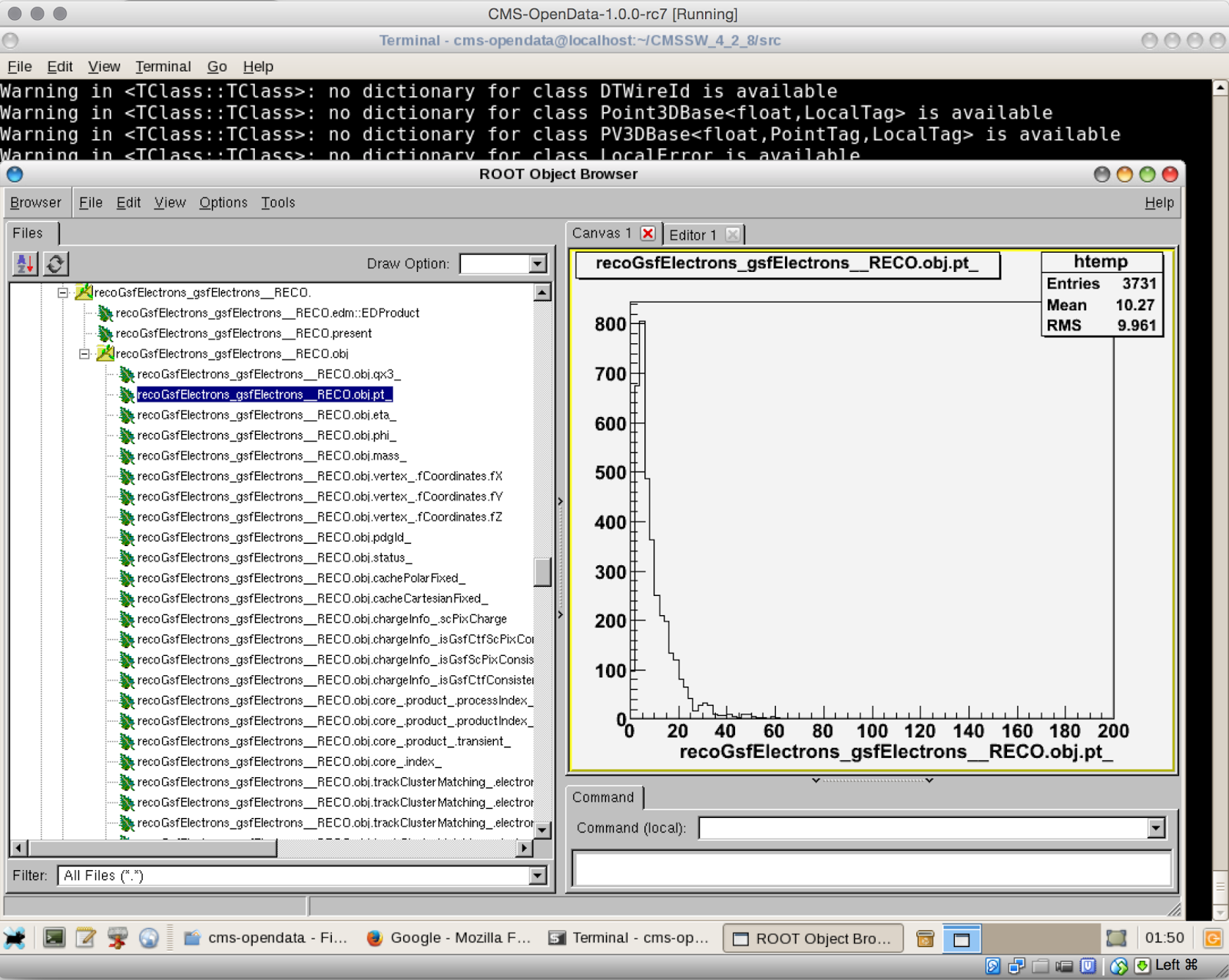
Task: Click the Xfce mouse menu icon
Action: coord(15,938)
